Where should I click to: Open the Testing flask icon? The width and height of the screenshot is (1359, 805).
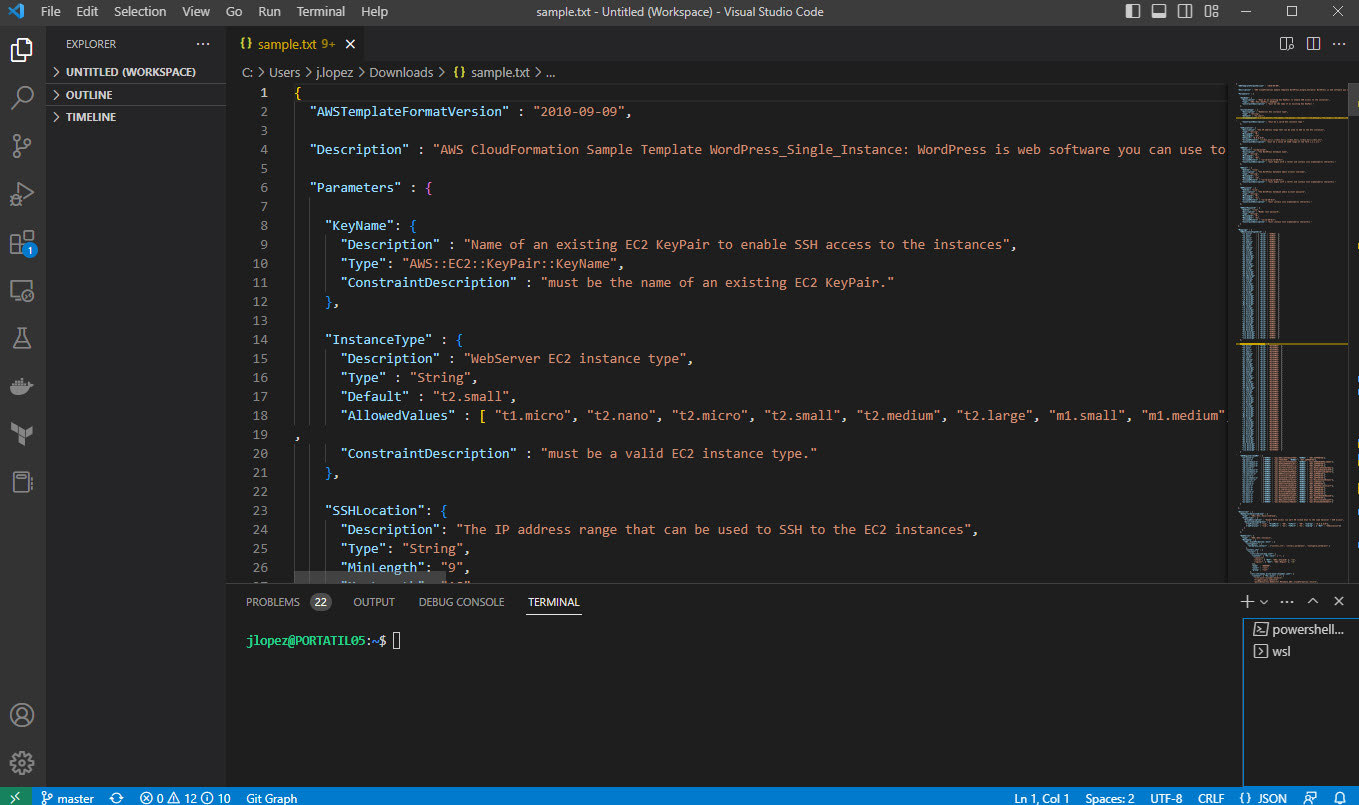(x=22, y=338)
